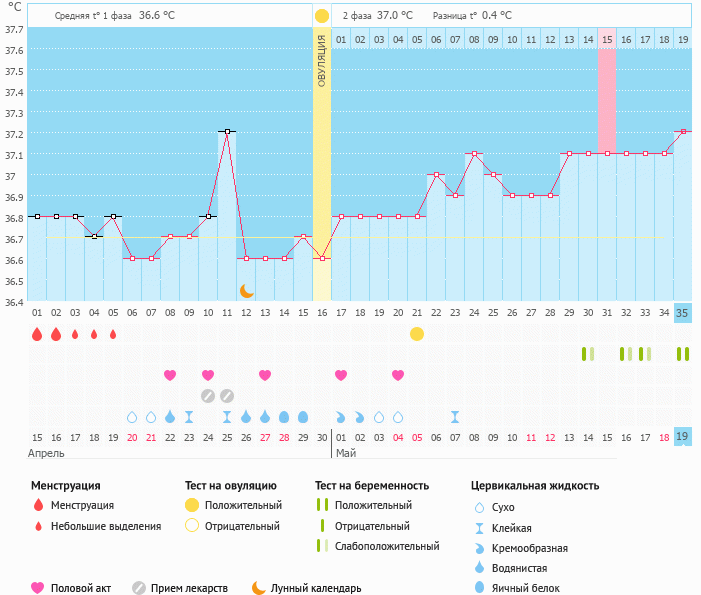Click the large menstruation drop on day 01
The image size is (701, 595).
pyautogui.click(x=37, y=334)
